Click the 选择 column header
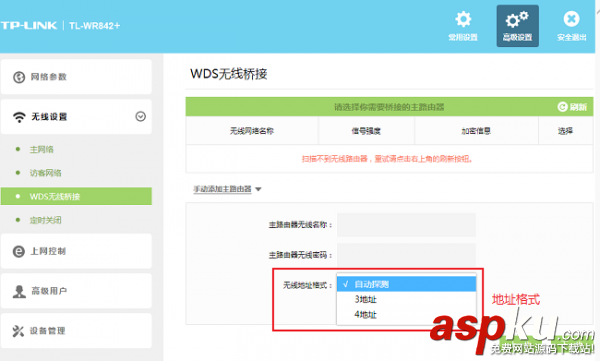Screen dimensions: 600x361 (565, 131)
